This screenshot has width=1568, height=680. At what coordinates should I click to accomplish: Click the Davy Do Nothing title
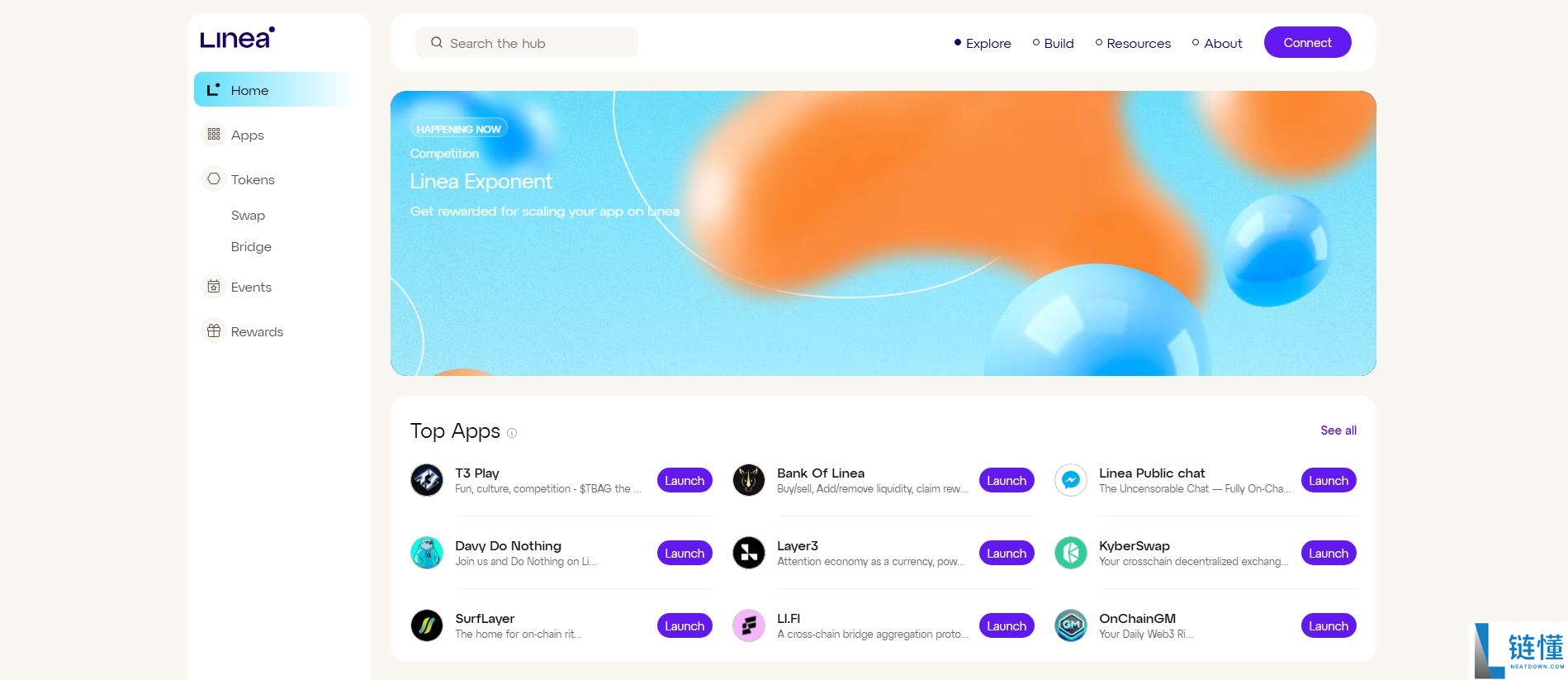(508, 546)
